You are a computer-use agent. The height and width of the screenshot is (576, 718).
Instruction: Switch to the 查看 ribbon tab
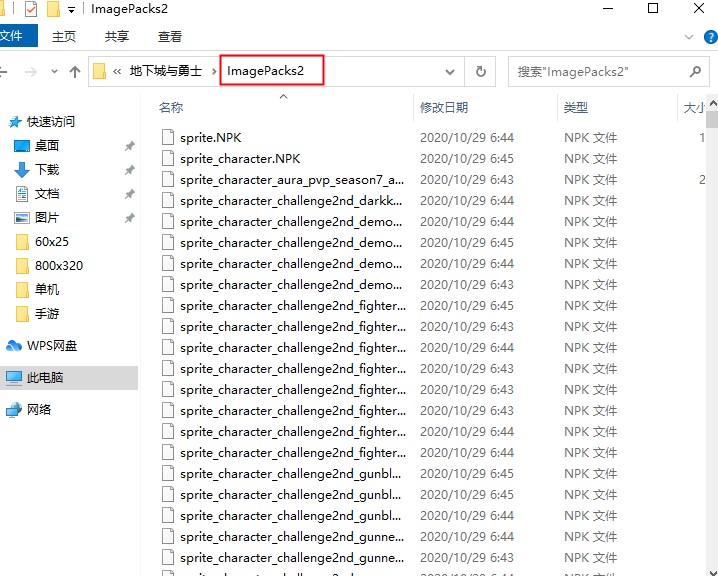170,36
